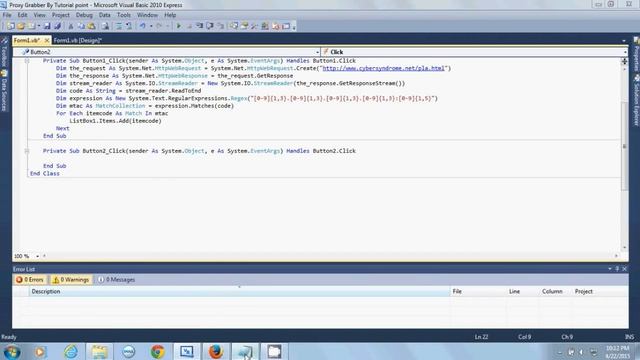Click the Open File toolbar icon
The width and height of the screenshot is (640, 360).
click(20, 26)
